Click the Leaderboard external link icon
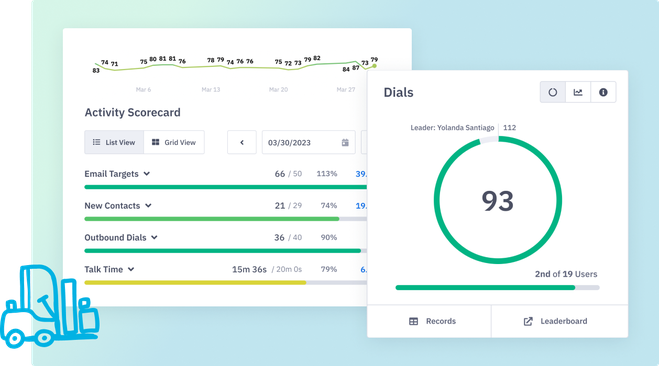This screenshot has height=366, width=659. coord(528,321)
